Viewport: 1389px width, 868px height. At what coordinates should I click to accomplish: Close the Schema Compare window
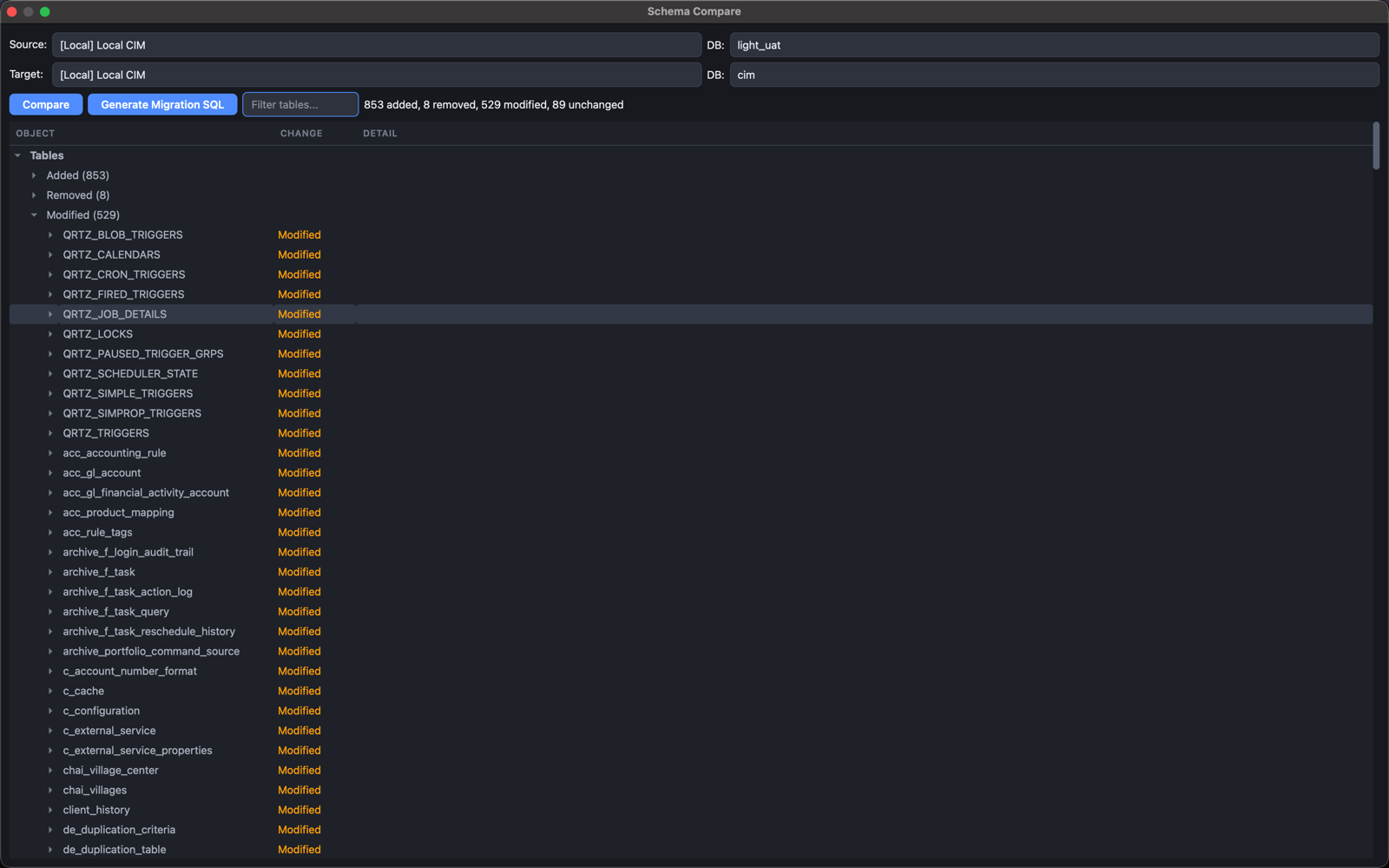[x=12, y=11]
